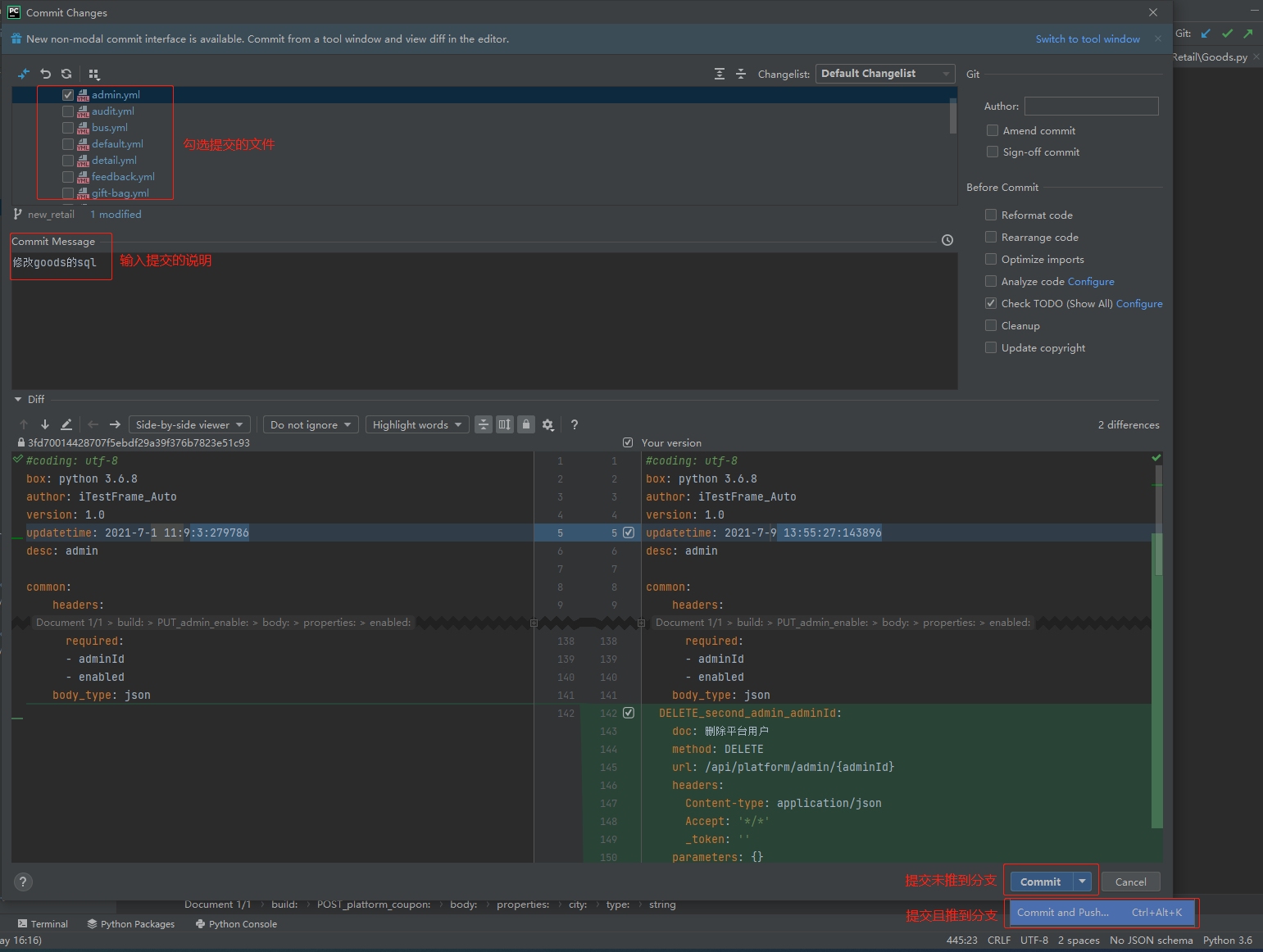The image size is (1263, 952).
Task: Click the Git commit checkmark icon
Action: (x=1227, y=34)
